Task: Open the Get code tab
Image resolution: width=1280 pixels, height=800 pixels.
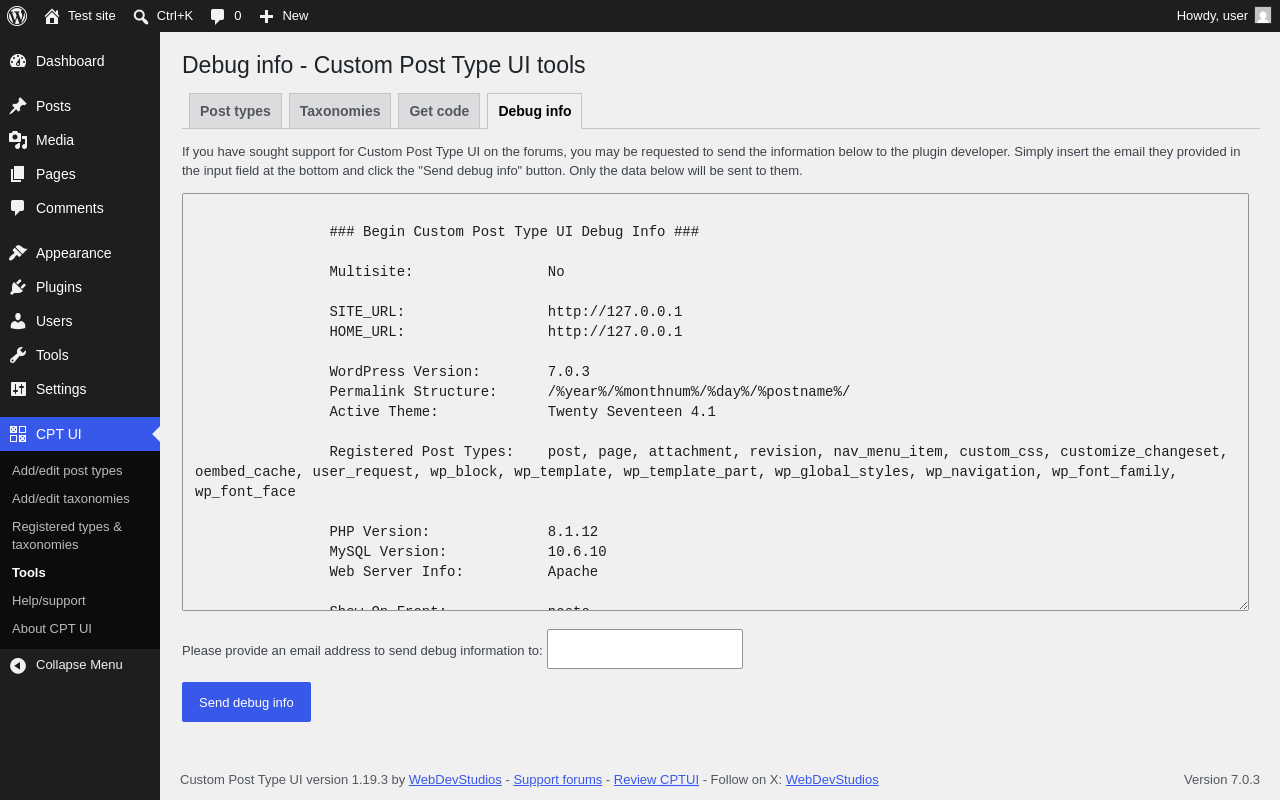Action: [439, 111]
